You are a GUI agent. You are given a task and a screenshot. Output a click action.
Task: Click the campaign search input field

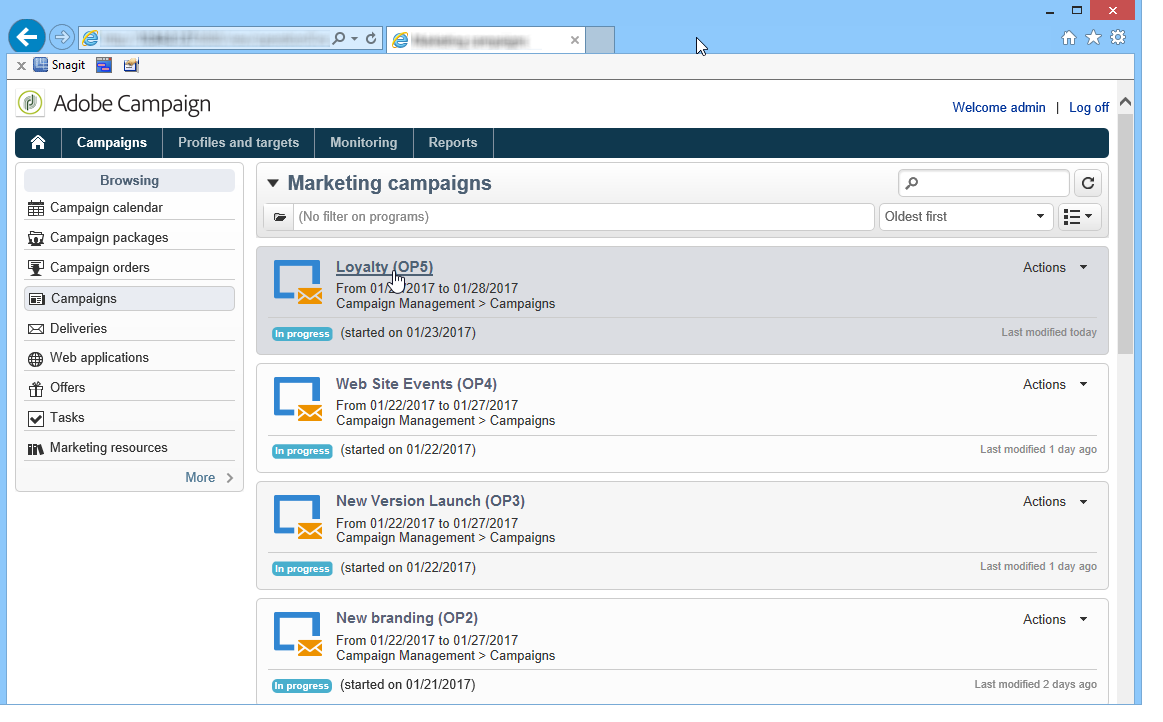click(x=984, y=183)
